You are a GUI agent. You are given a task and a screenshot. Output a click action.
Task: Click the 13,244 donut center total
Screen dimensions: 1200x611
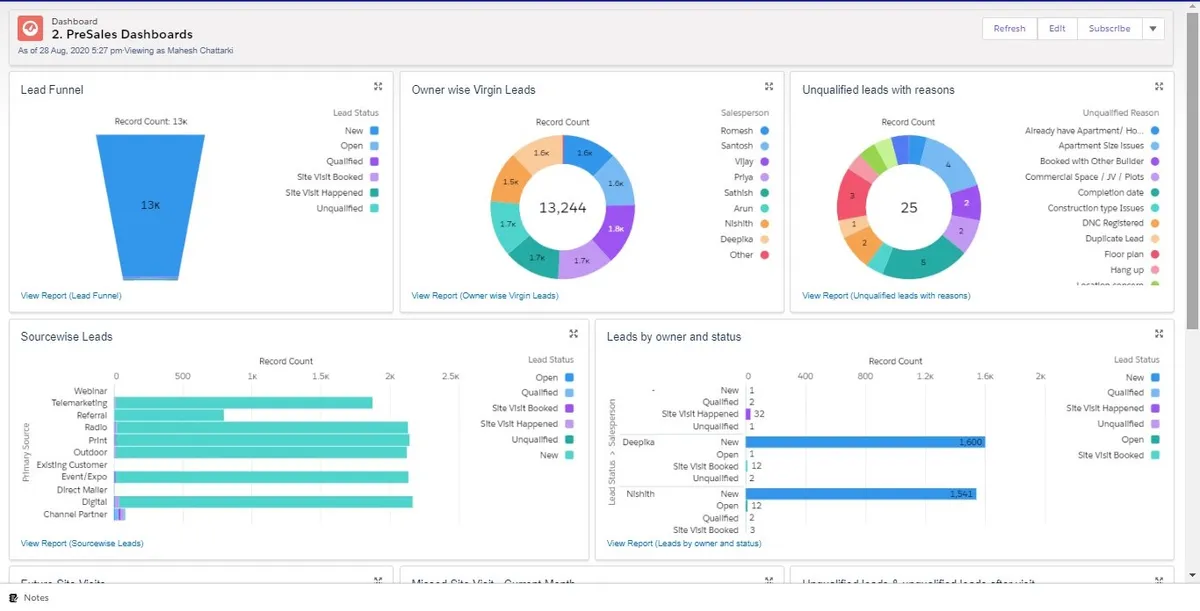563,208
